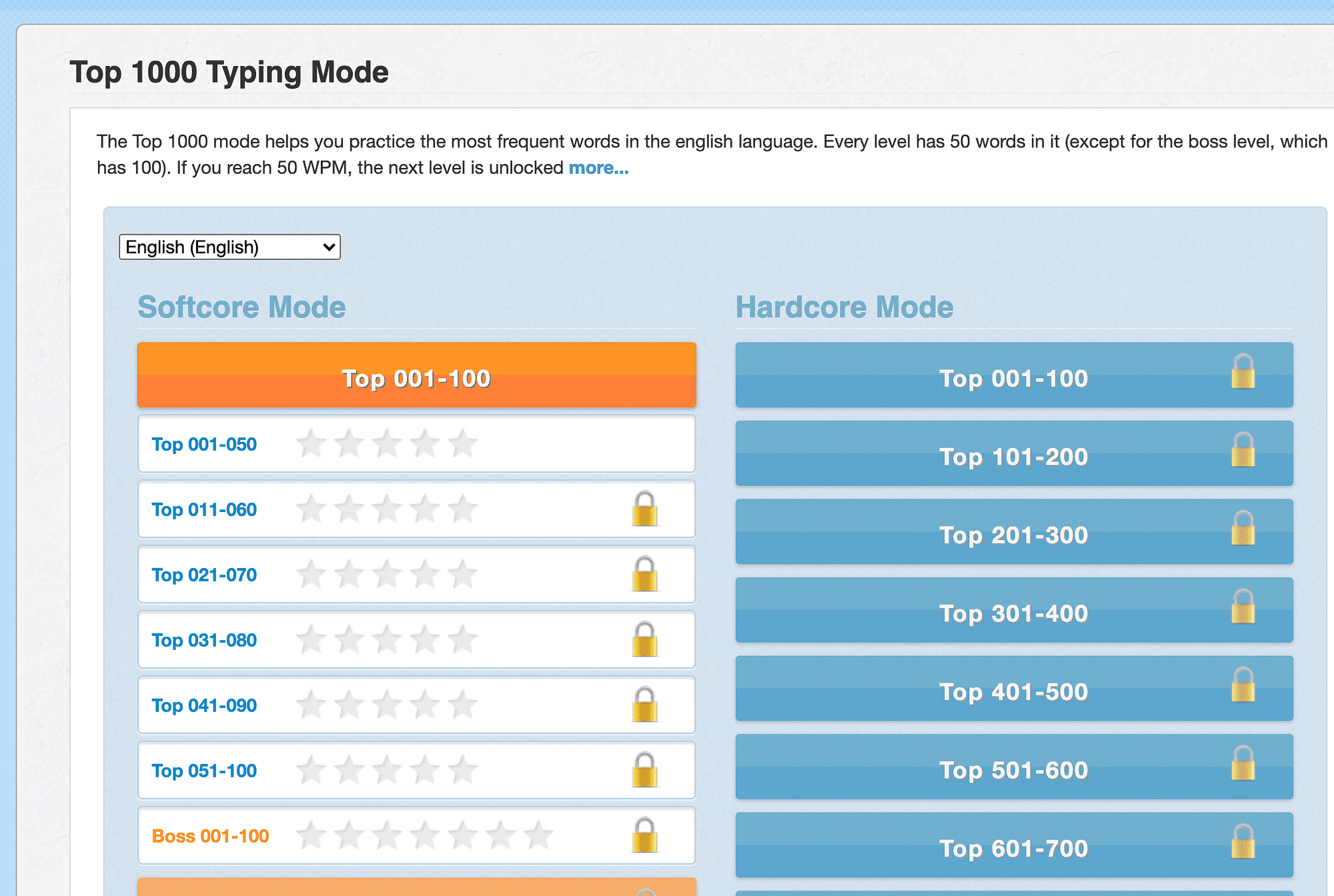The height and width of the screenshot is (896, 1334).
Task: Open the Top 021-070 level link
Action: (204, 575)
